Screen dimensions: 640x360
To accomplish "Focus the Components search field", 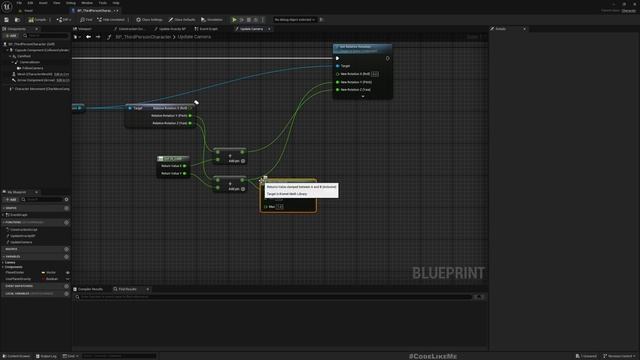I will point(45,36).
